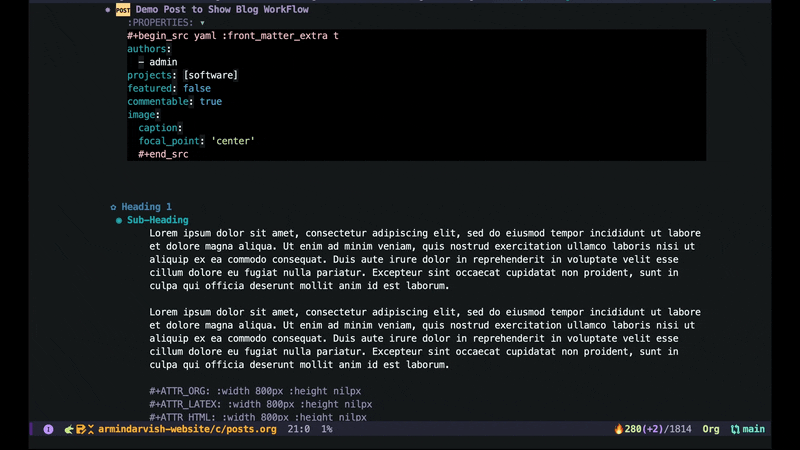800x450 pixels.
Task: Click the POST tag icon before post title
Action: [x=123, y=10]
